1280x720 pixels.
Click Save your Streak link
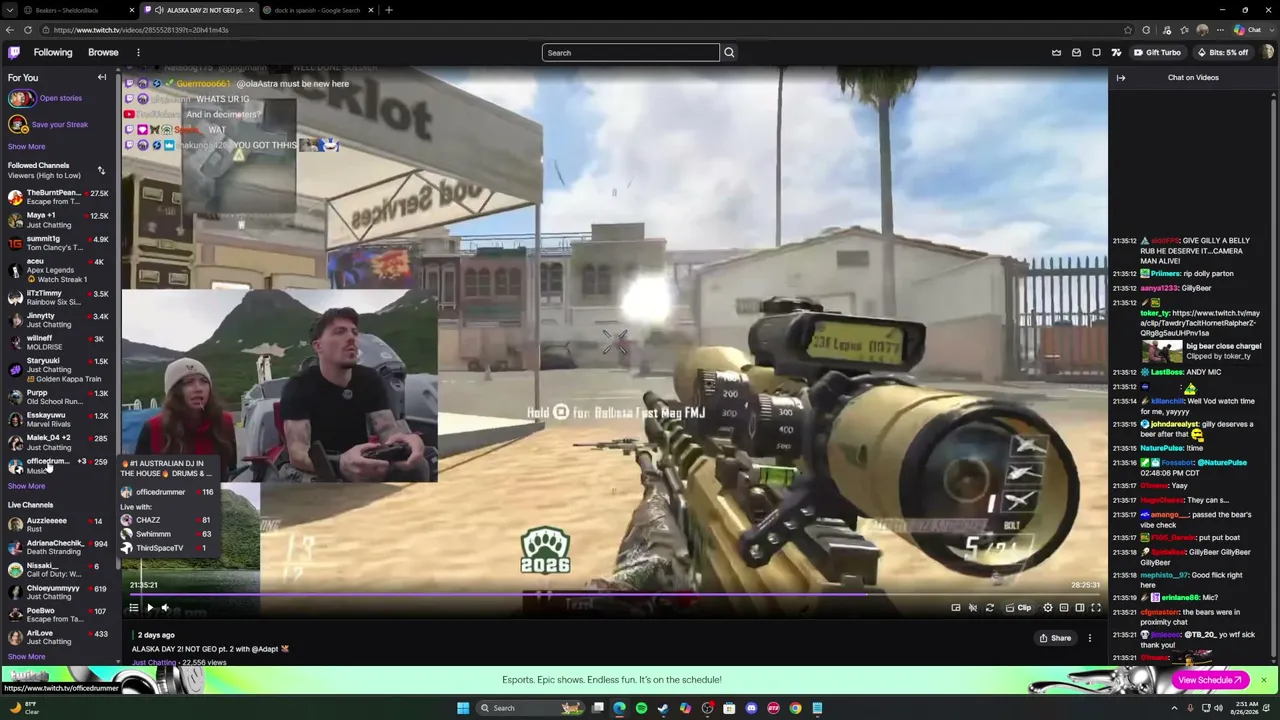[60, 125]
